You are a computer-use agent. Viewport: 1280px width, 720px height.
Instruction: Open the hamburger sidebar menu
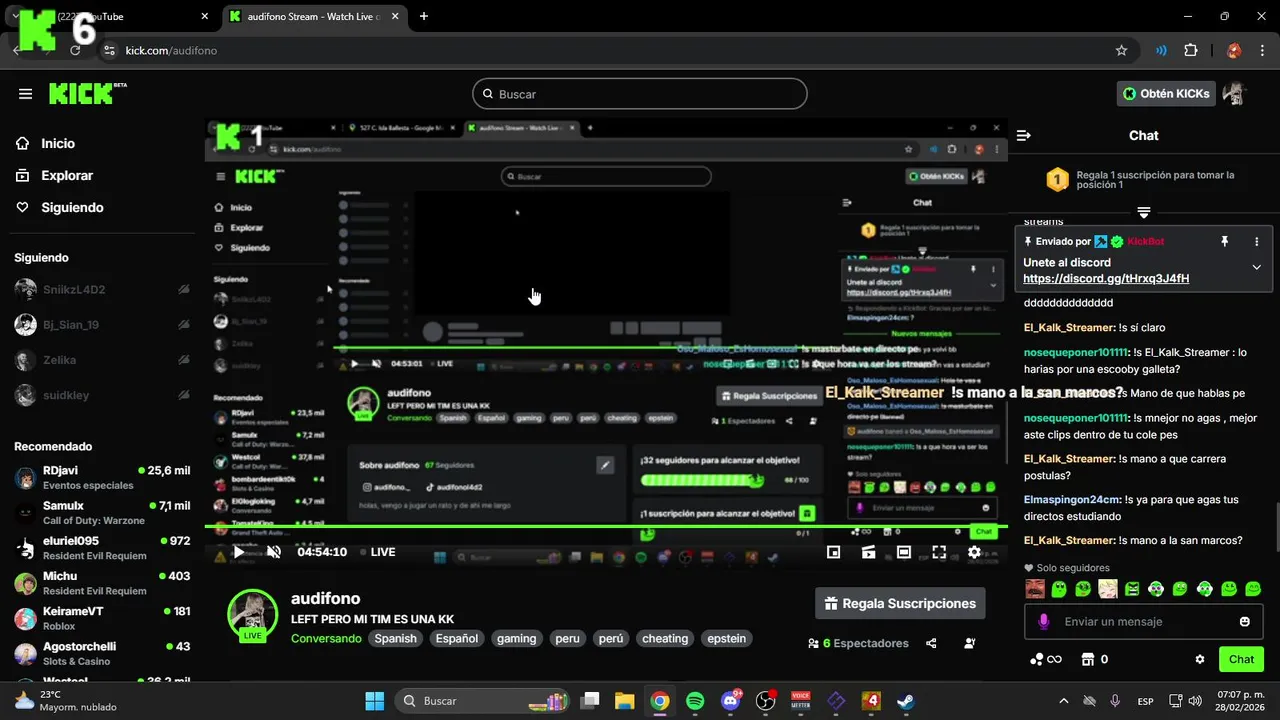point(25,94)
